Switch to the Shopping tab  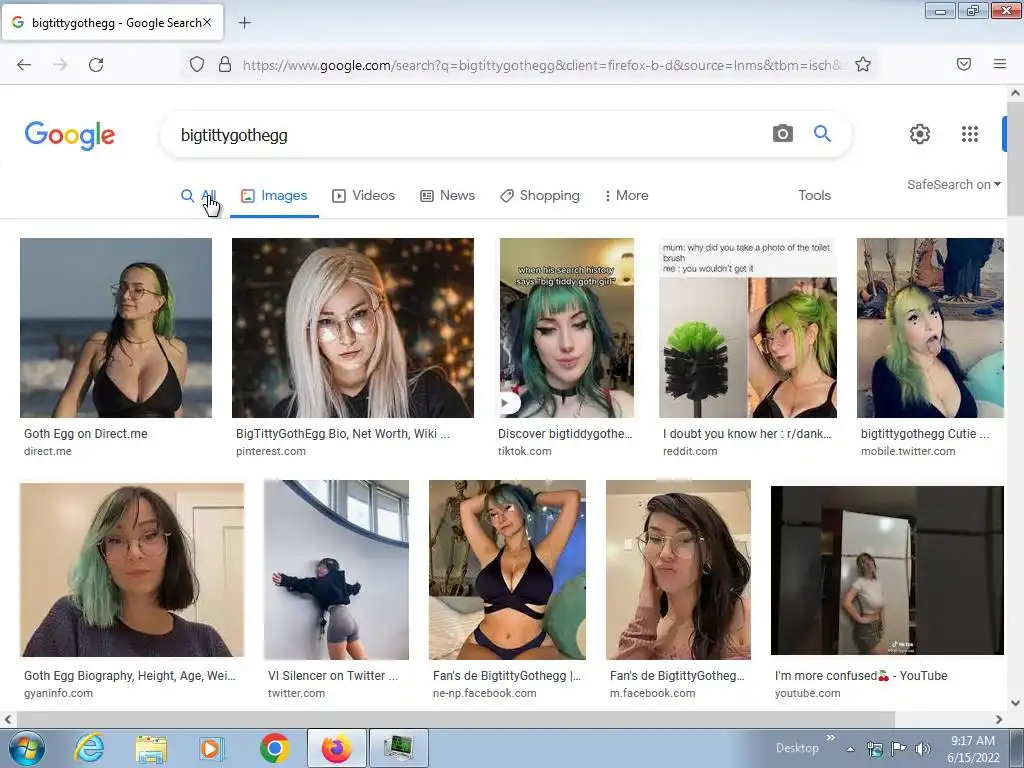pos(539,195)
